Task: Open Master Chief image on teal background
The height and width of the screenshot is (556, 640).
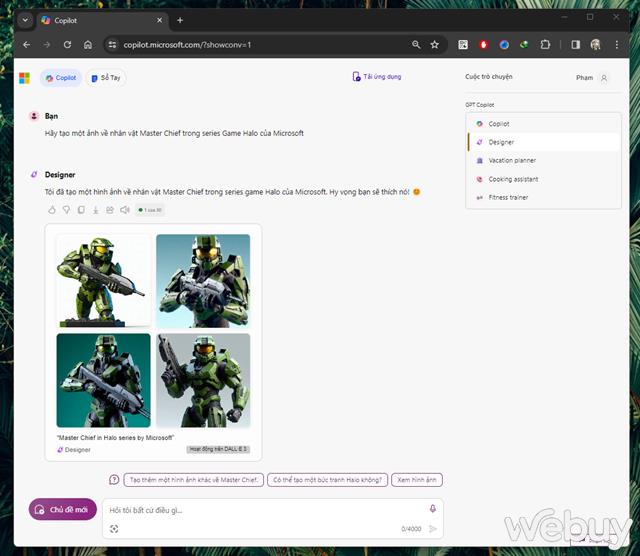Action: [103, 380]
